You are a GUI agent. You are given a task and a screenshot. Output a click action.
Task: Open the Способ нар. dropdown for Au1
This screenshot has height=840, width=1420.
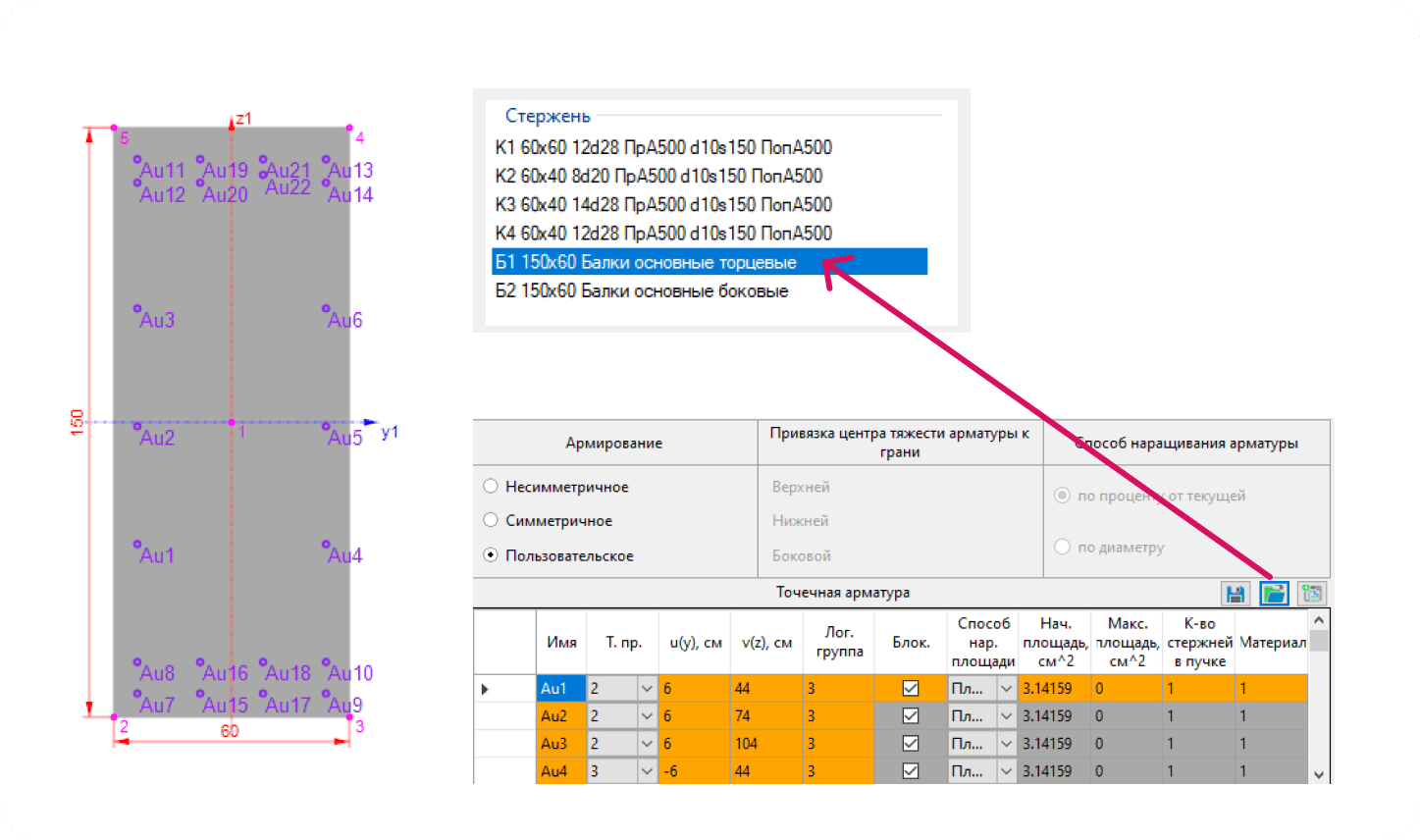1006,689
